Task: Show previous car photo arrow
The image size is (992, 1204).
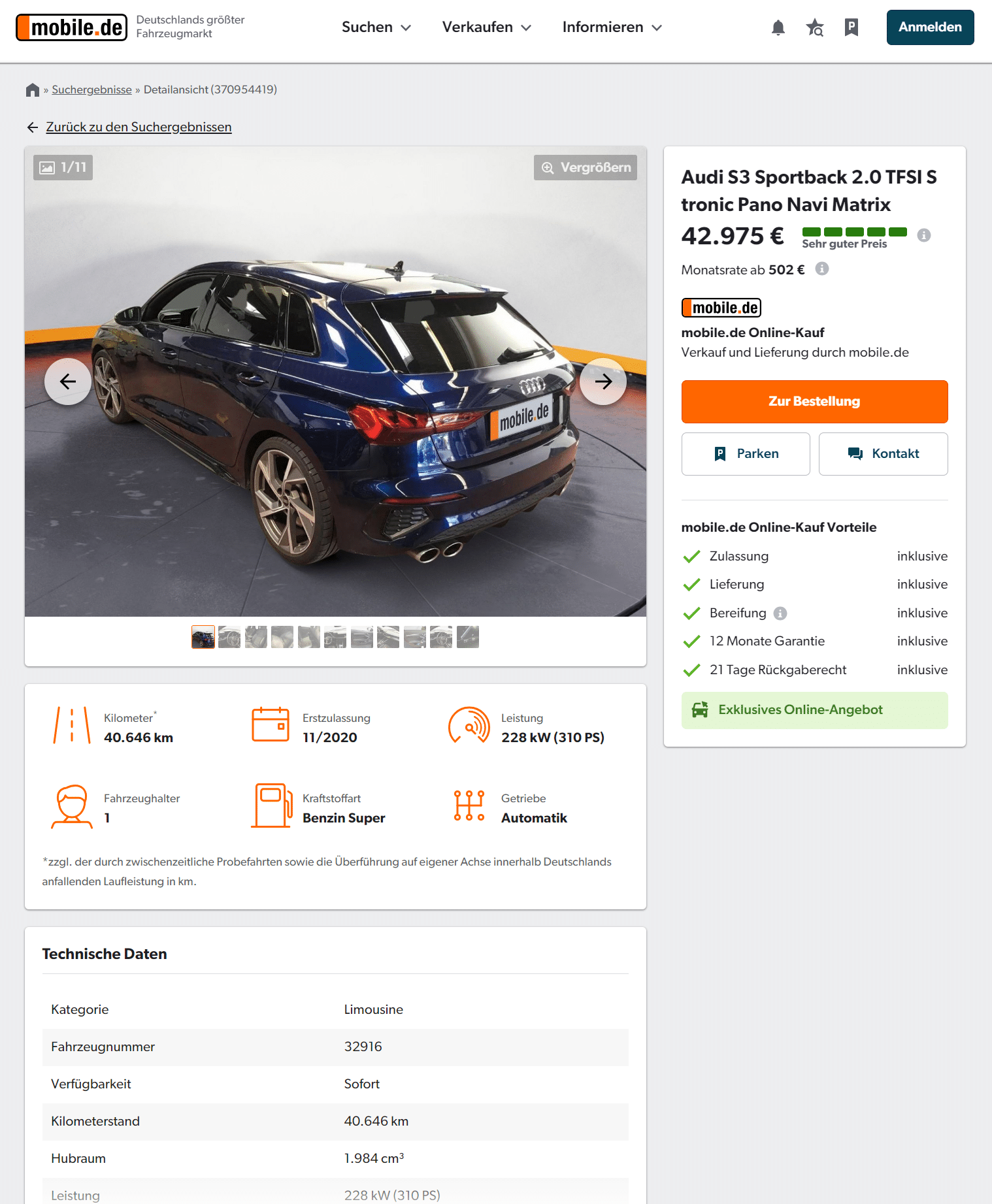Action: (x=68, y=382)
